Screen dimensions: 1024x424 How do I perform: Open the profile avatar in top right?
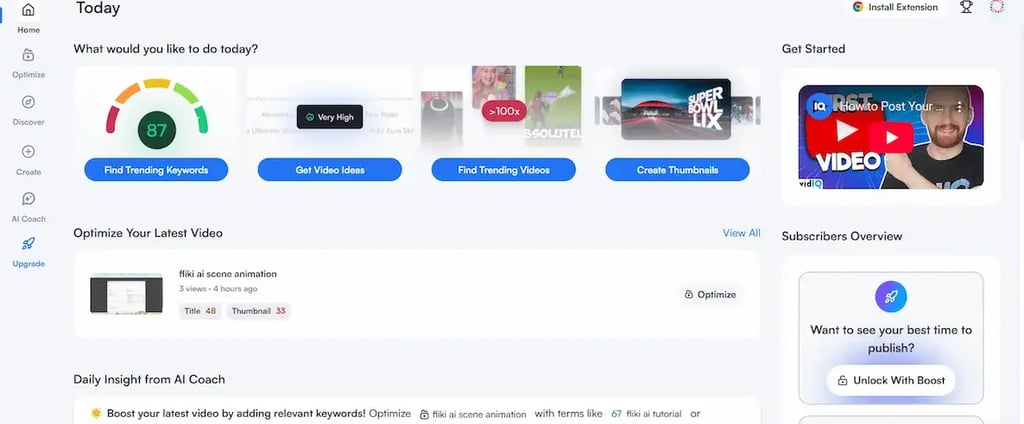coord(997,7)
